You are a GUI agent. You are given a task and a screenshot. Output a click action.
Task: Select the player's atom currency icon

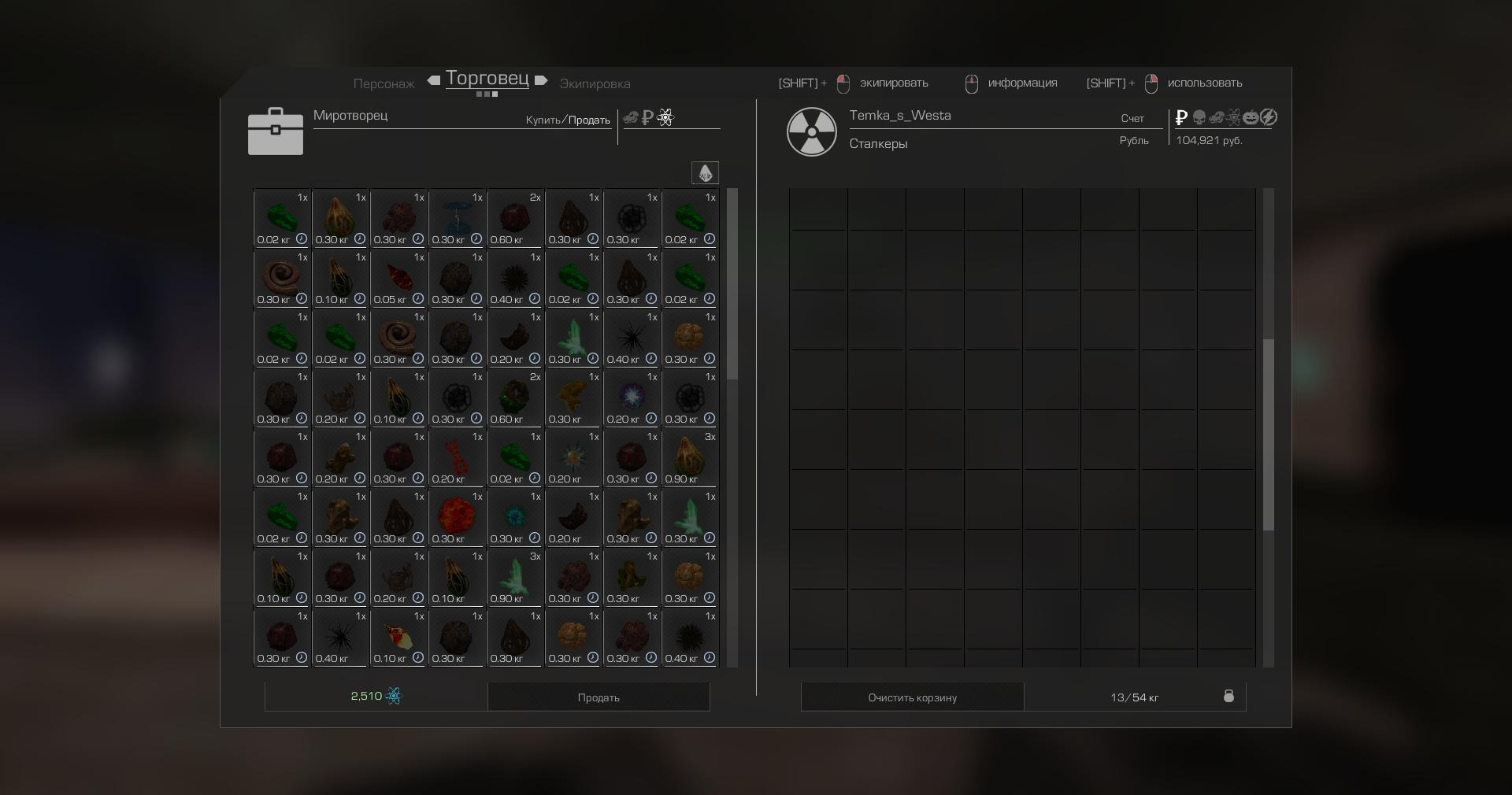pyautogui.click(x=1234, y=118)
